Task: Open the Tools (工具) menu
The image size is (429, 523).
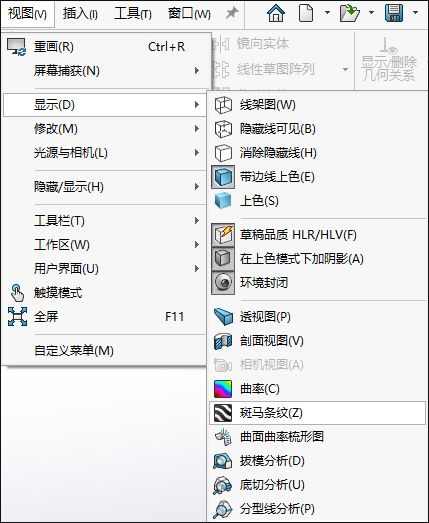Action: coord(133,14)
